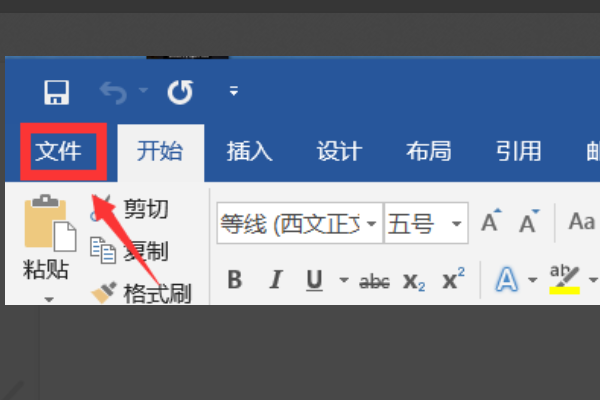Decrease font size with smaller A icon

point(529,221)
